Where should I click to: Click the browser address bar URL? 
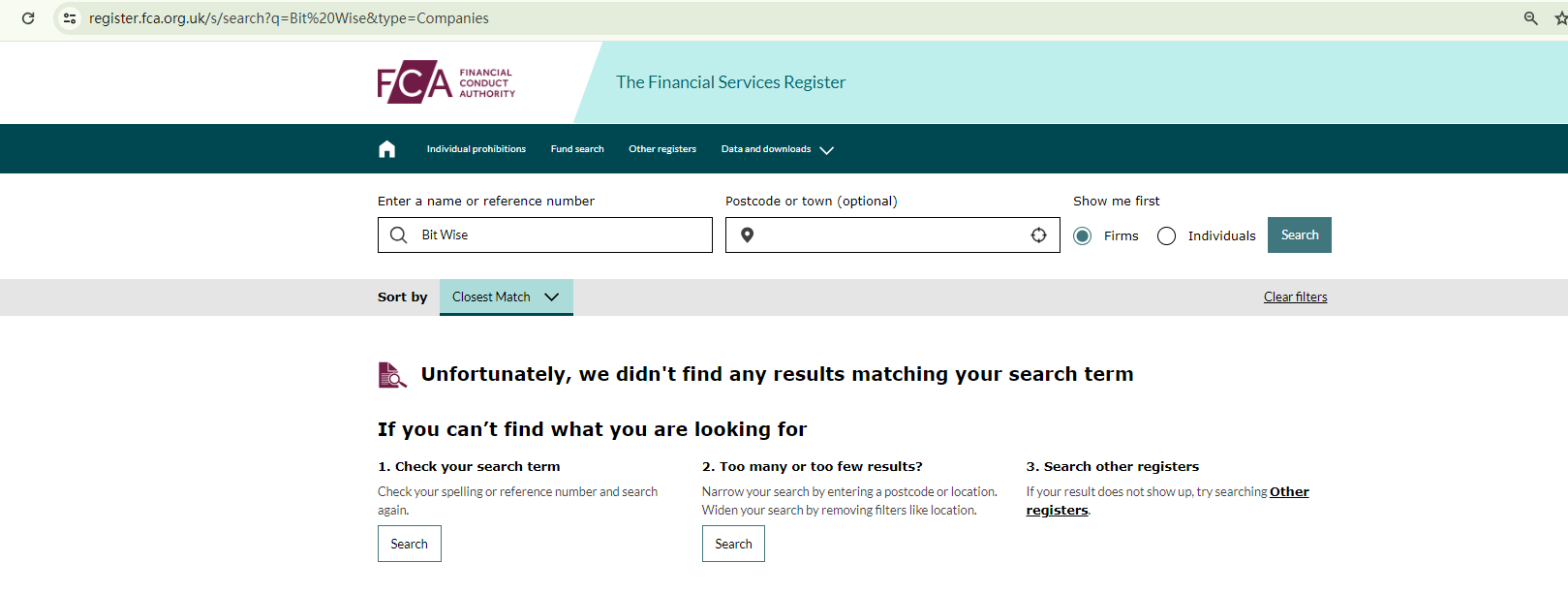289,18
